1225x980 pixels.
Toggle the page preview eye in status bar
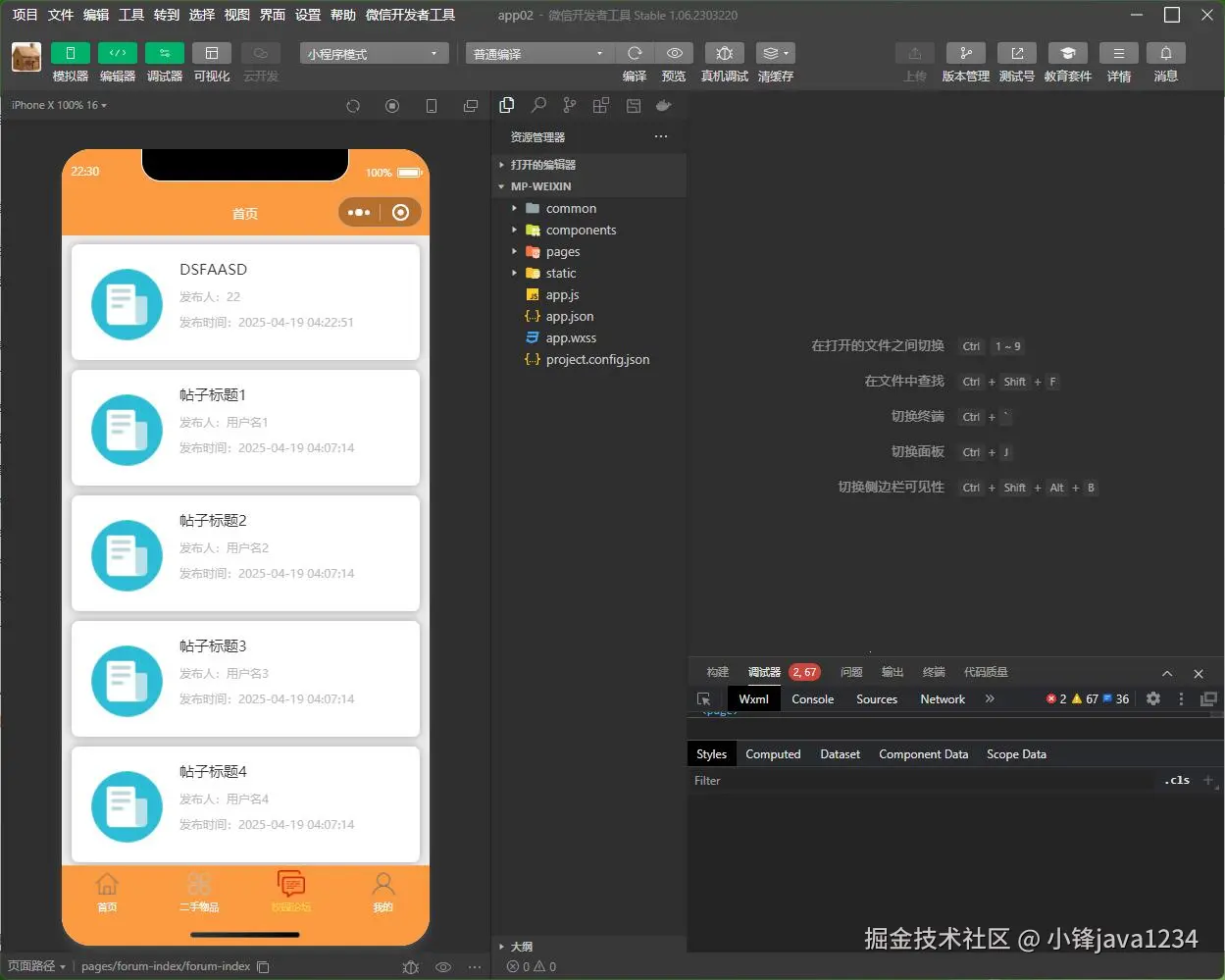tap(443, 966)
